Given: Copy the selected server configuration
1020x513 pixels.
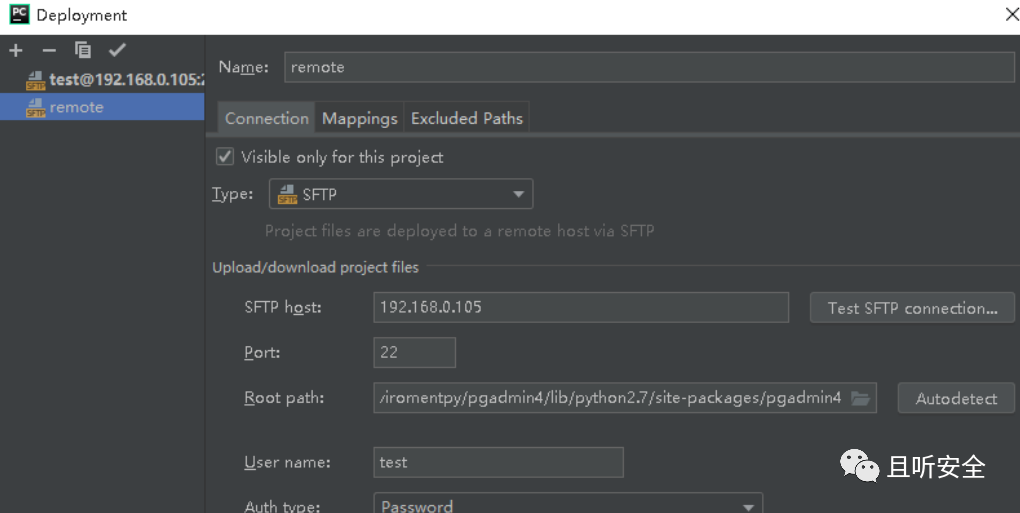Looking at the screenshot, I should pyautogui.click(x=83, y=50).
